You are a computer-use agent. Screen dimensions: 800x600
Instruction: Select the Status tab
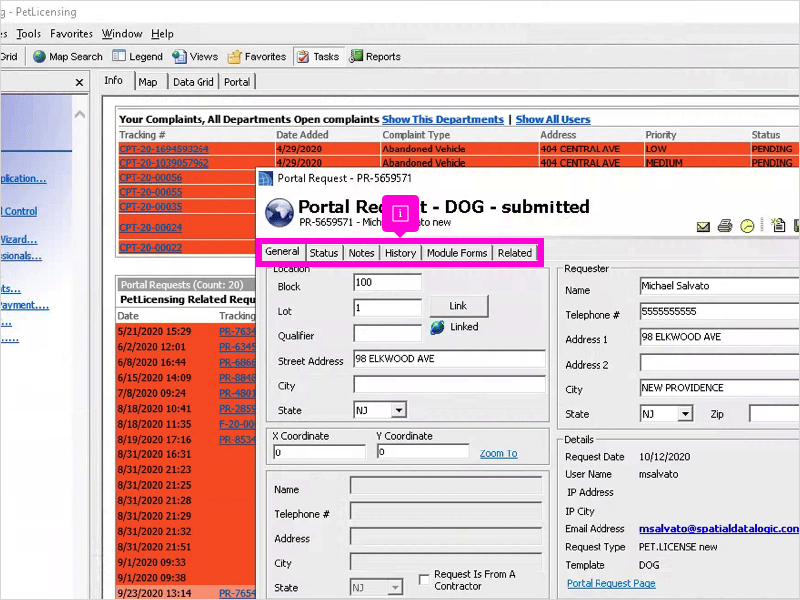tap(323, 253)
